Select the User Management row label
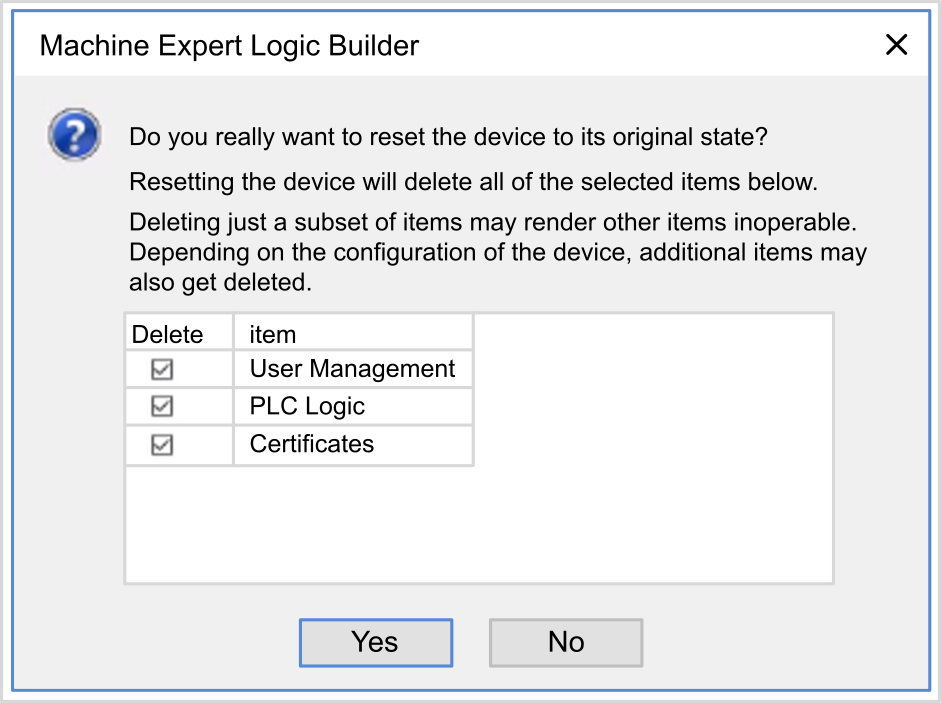This screenshot has height=703, width=941. point(352,369)
